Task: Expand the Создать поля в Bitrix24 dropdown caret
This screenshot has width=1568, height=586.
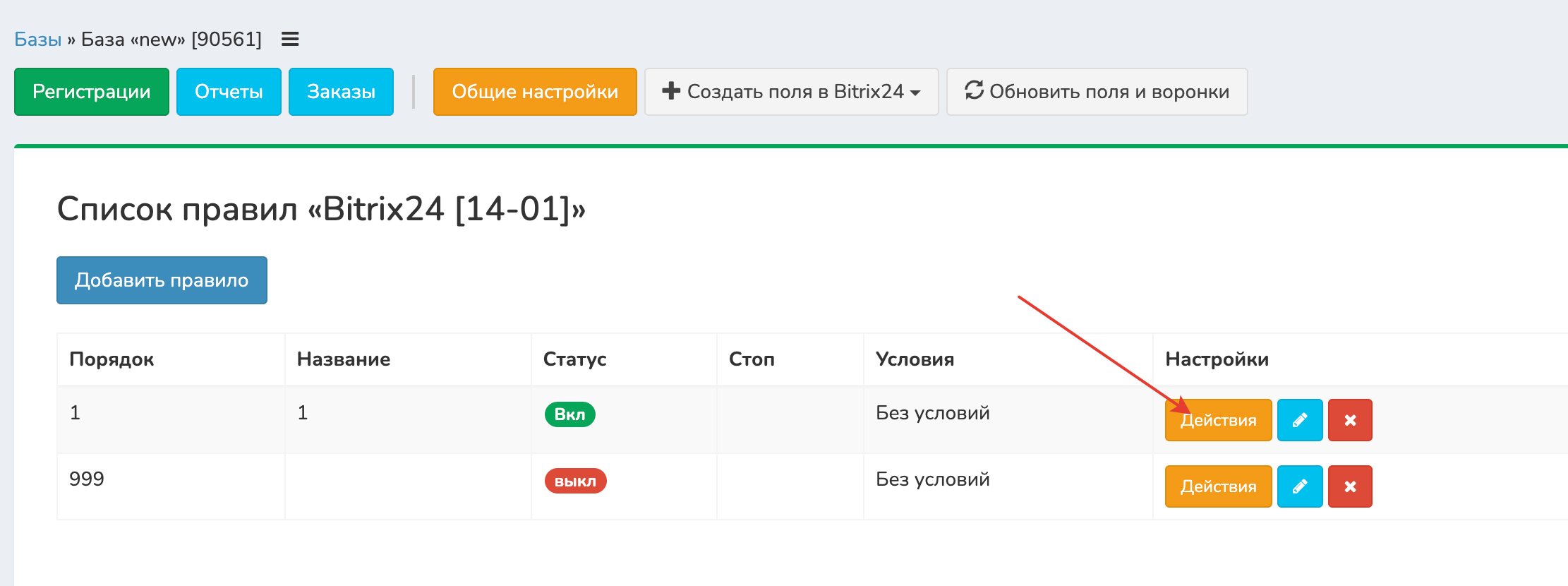Action: click(915, 93)
